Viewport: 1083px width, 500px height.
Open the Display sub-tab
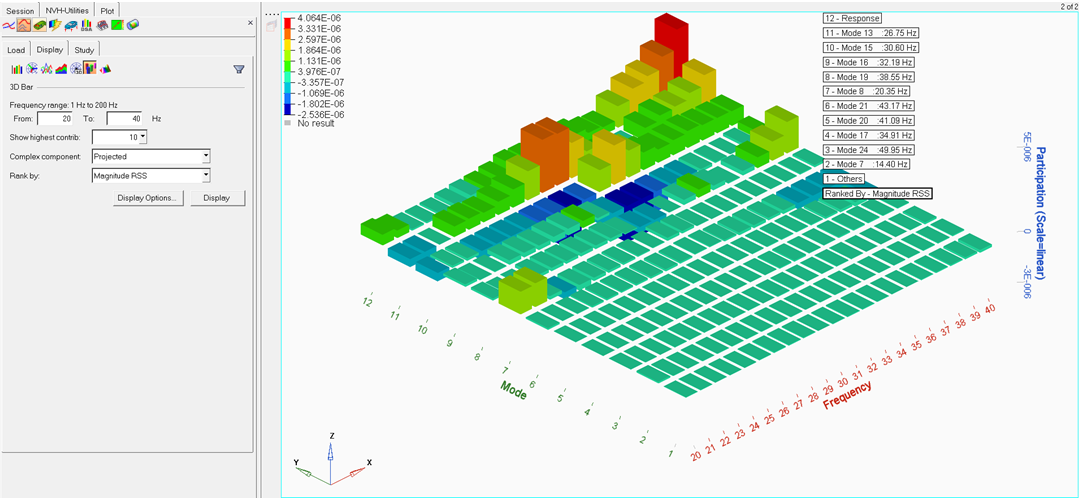(x=50, y=50)
